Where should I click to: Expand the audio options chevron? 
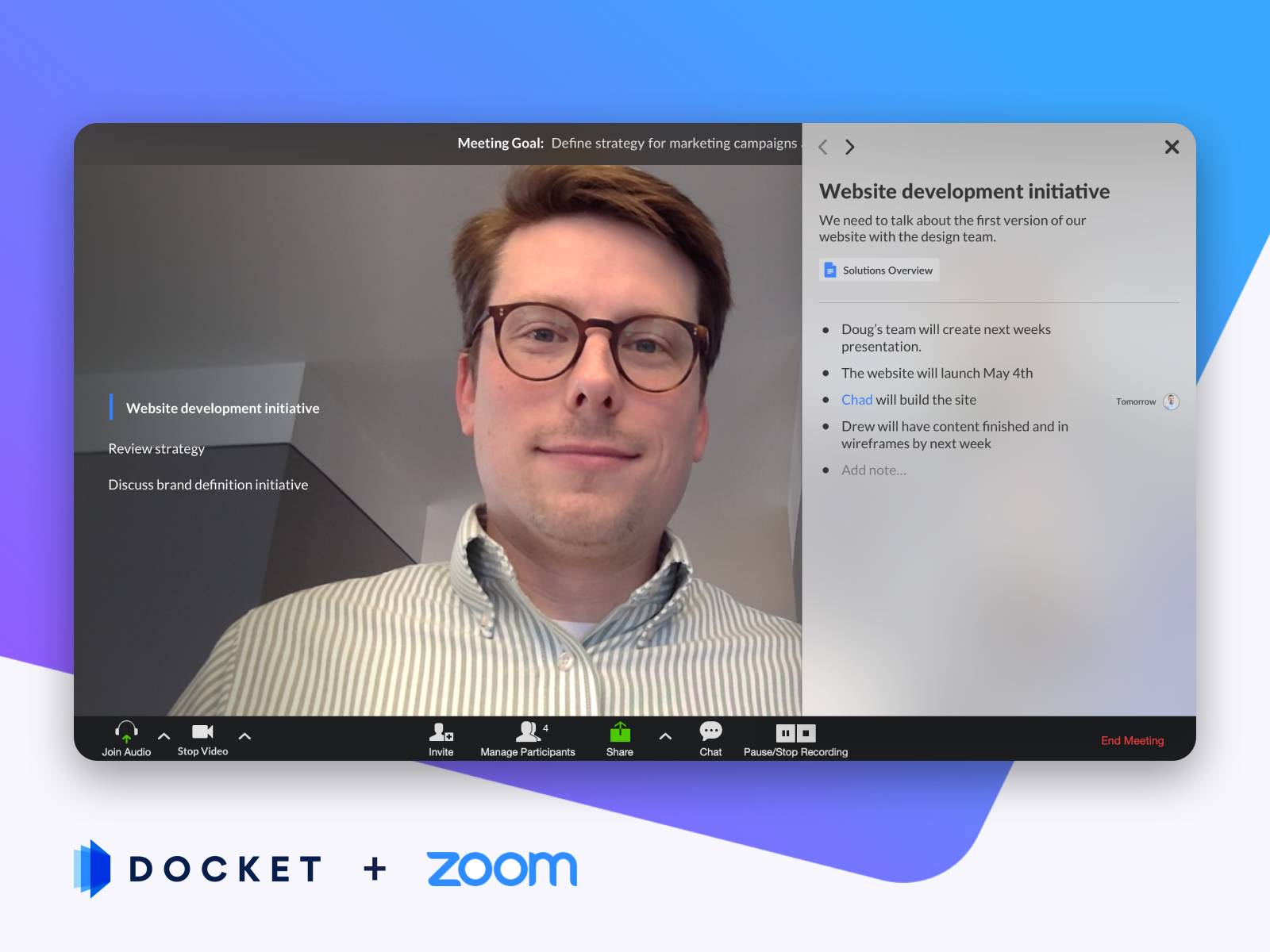[x=164, y=736]
